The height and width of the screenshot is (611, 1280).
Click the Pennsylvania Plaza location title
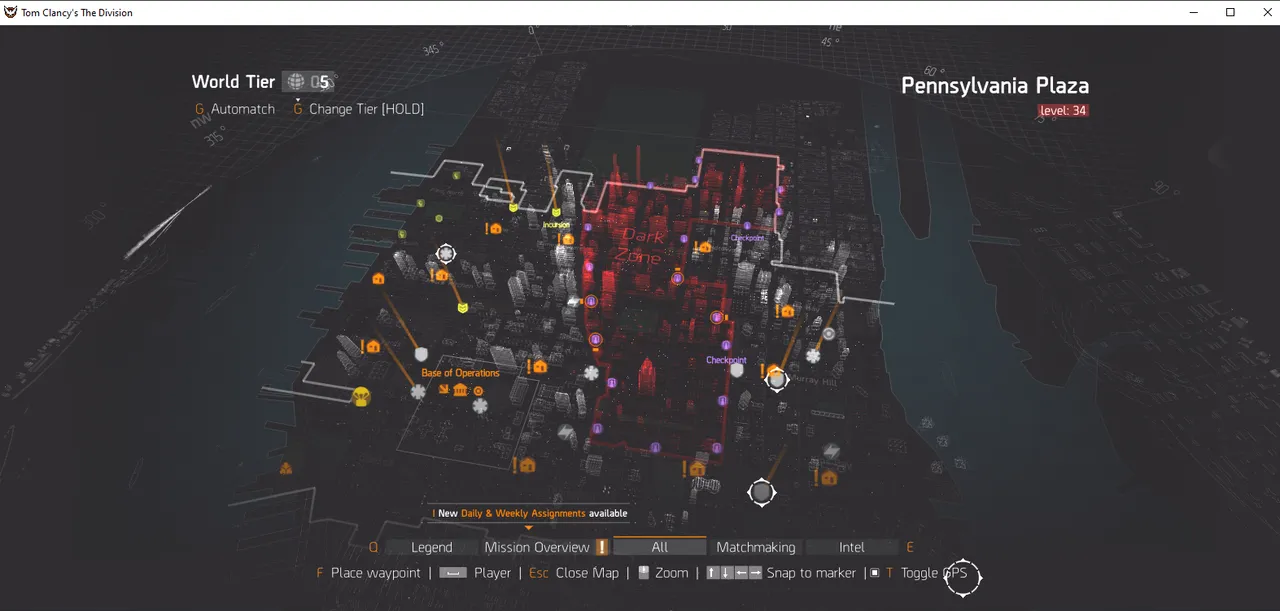point(995,86)
